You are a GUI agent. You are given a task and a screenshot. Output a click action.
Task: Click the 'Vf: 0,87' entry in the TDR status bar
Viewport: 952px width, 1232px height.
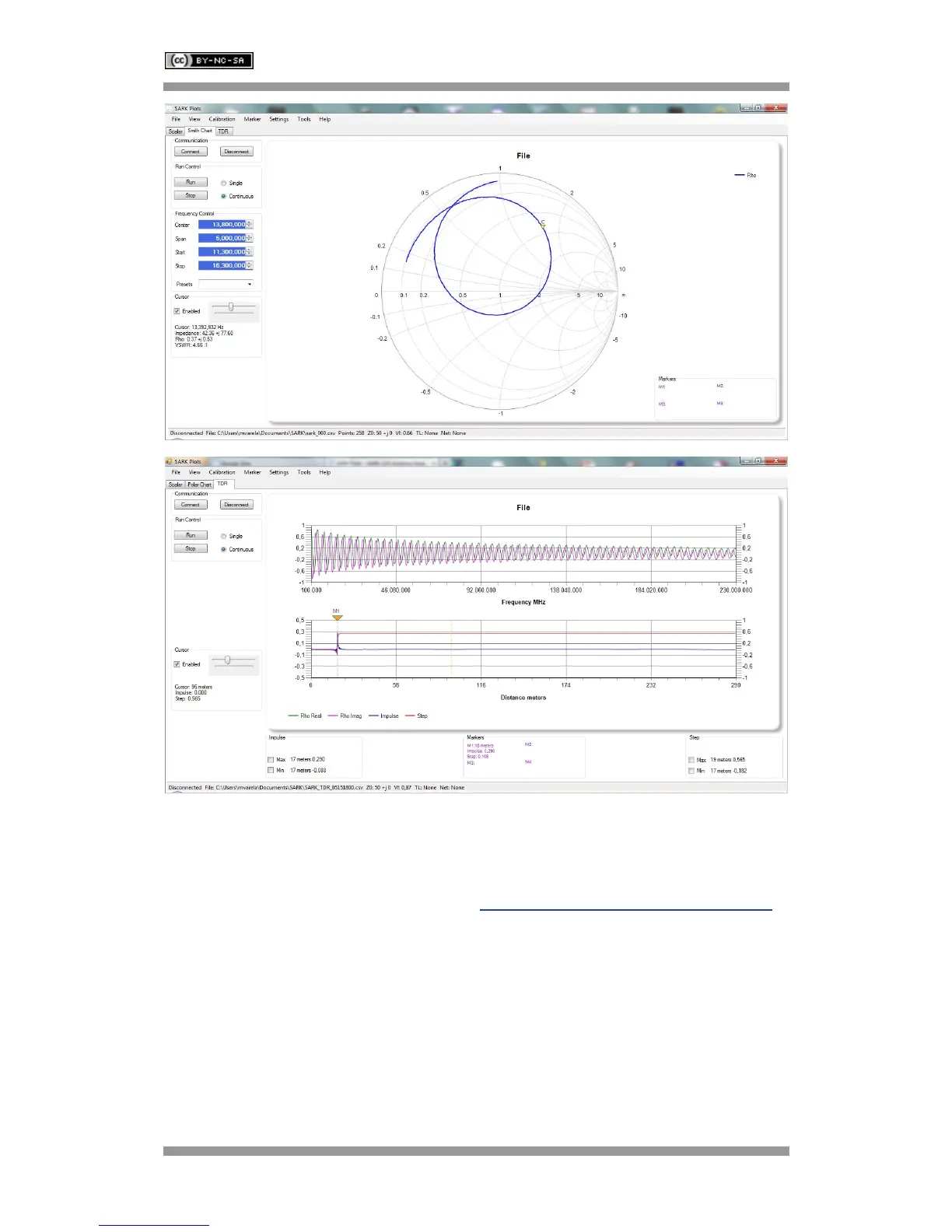coord(402,788)
